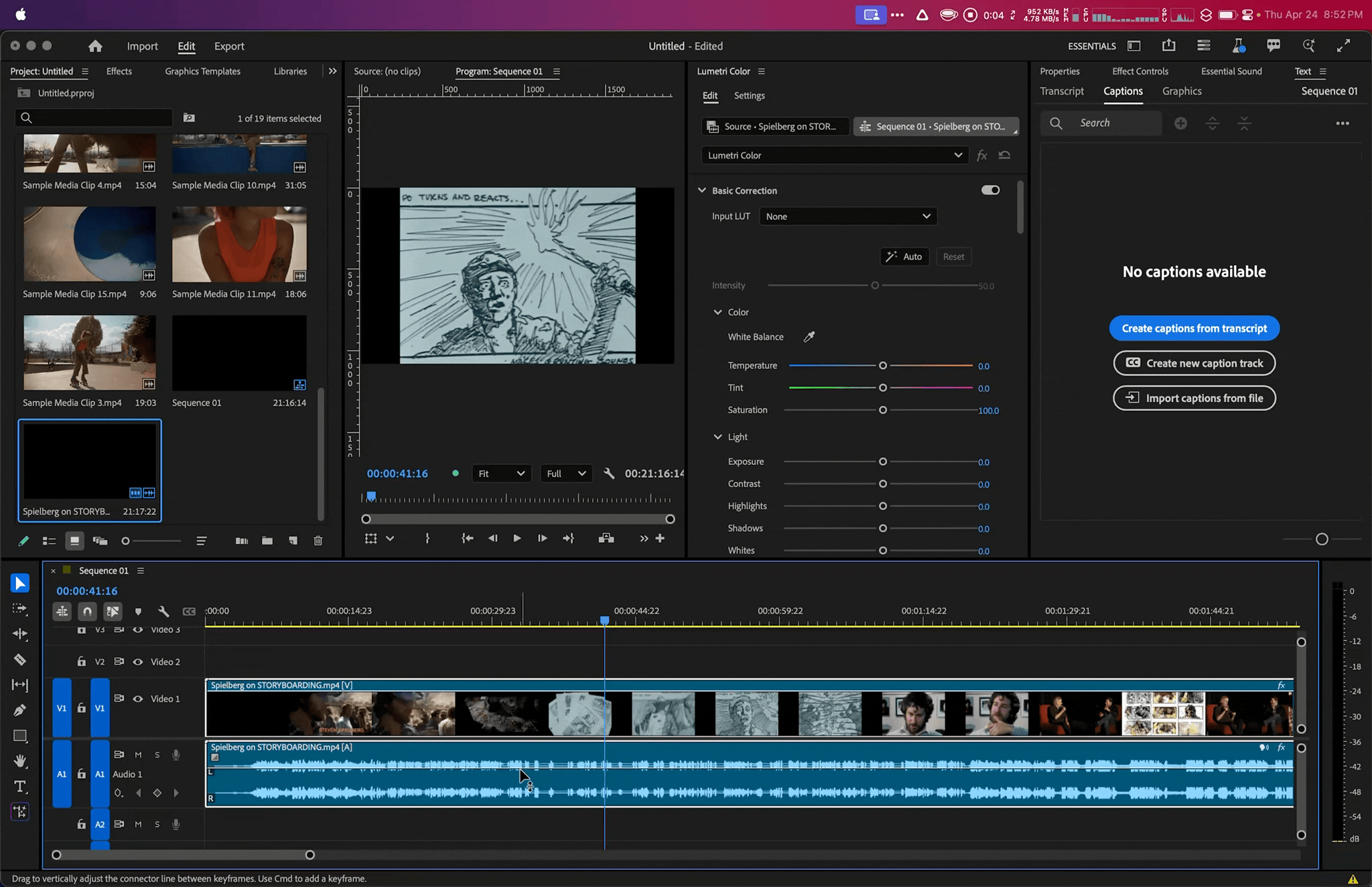
Task: Collapse the Light section
Action: [717, 437]
